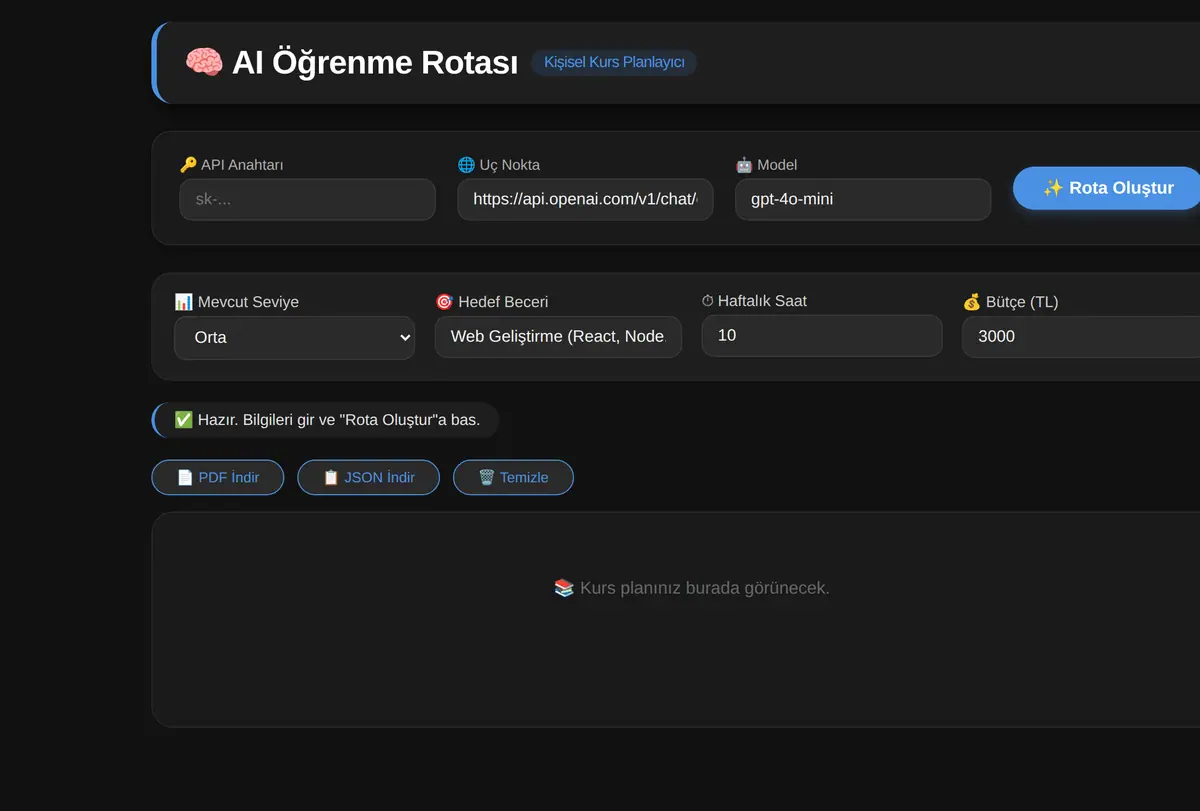Image resolution: width=1200 pixels, height=811 pixels.
Task: Click the Hedef Beceri text field
Action: click(x=558, y=336)
